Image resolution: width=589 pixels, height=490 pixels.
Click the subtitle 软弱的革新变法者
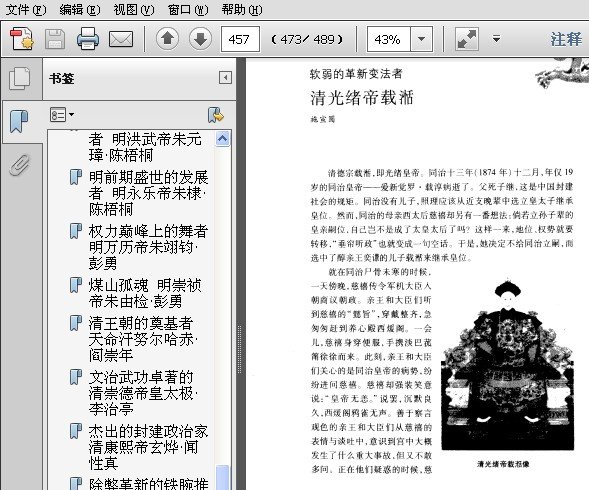coord(356,74)
